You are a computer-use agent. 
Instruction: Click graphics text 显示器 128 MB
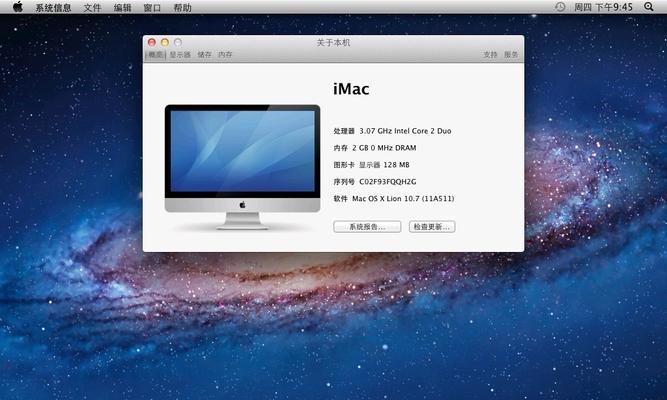[x=384, y=165]
